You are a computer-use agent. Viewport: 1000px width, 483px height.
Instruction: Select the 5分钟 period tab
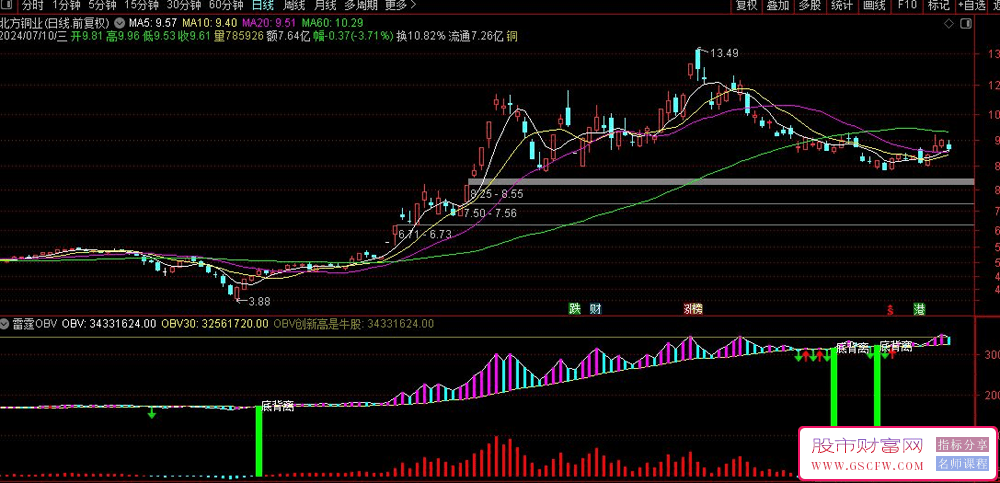102,6
